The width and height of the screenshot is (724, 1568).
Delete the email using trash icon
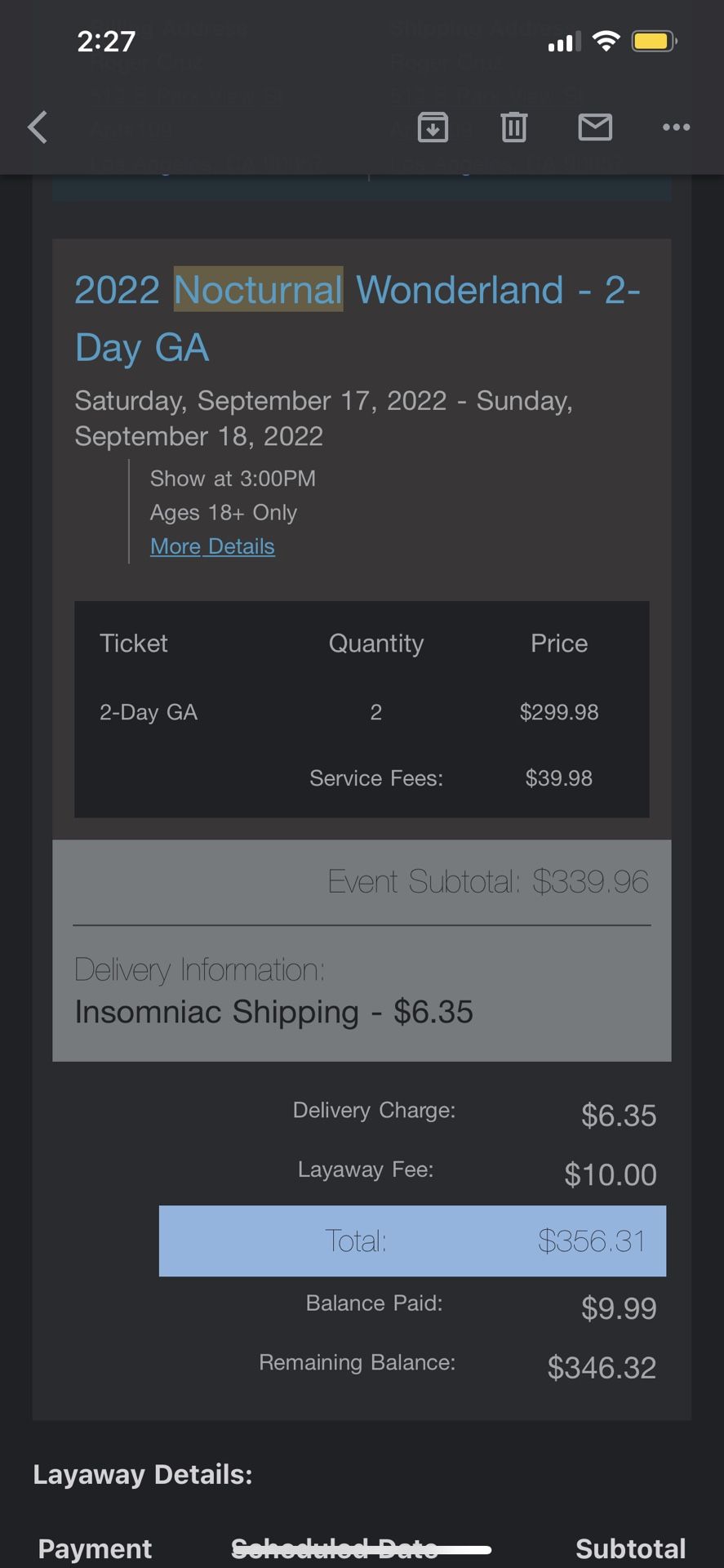513,127
